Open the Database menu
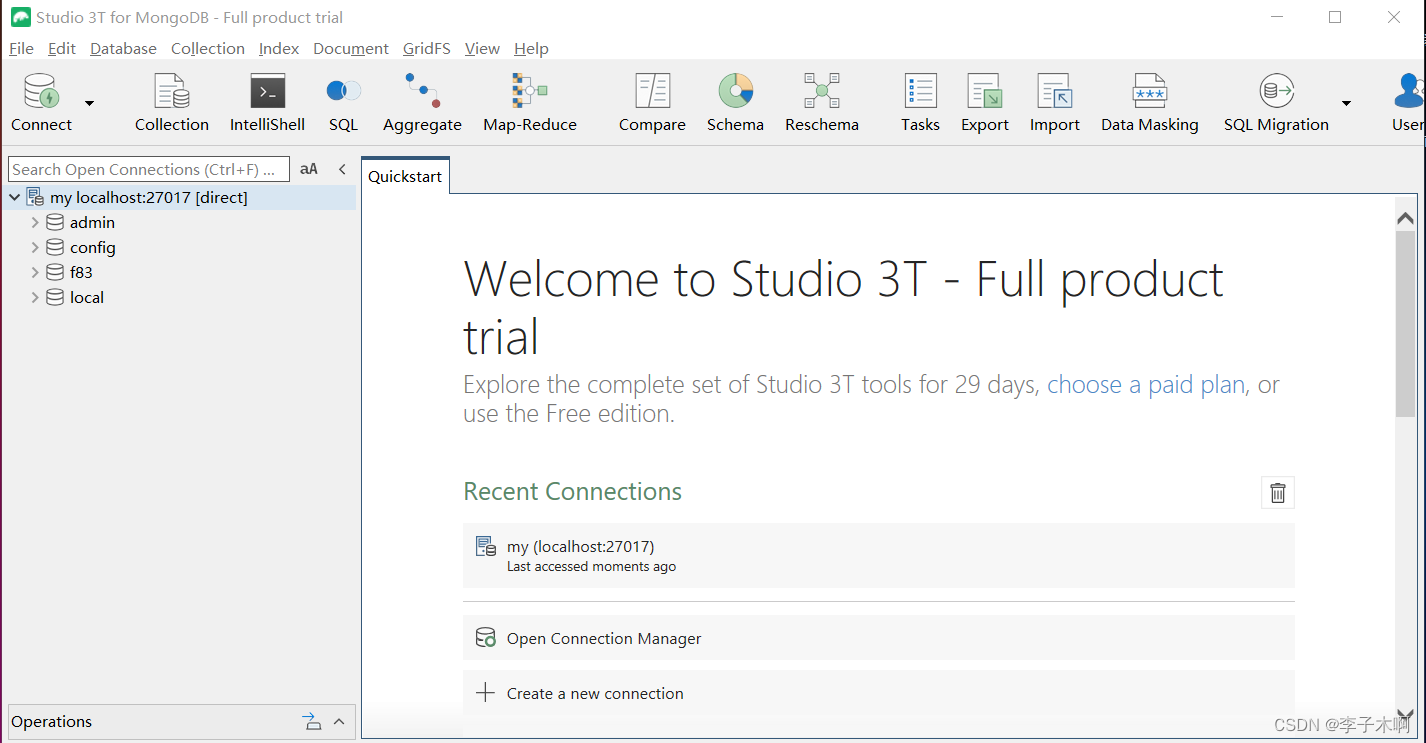Screen dimensions: 1426x743 click(123, 48)
